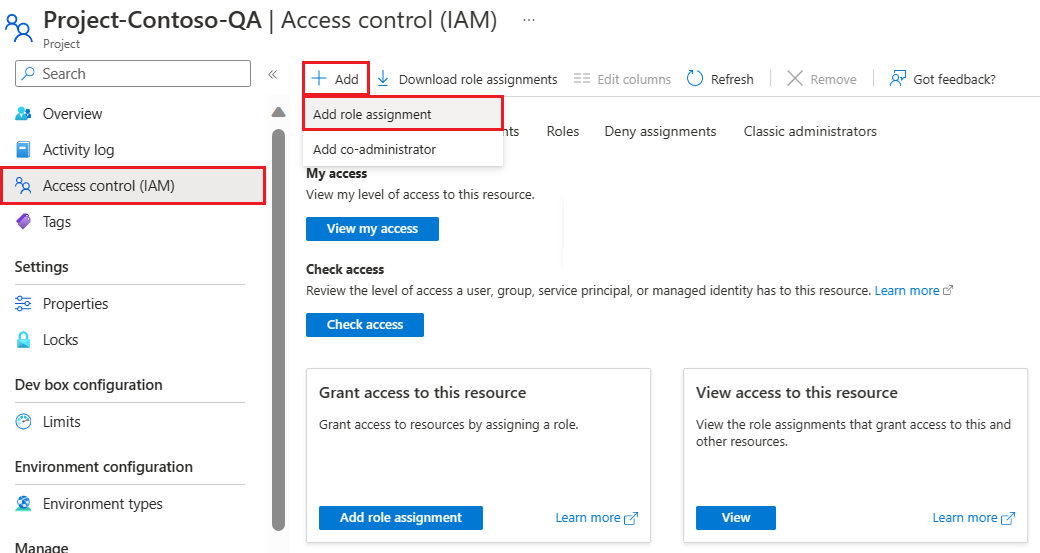
Task: Click the Activity log icon
Action: pyautogui.click(x=23, y=150)
